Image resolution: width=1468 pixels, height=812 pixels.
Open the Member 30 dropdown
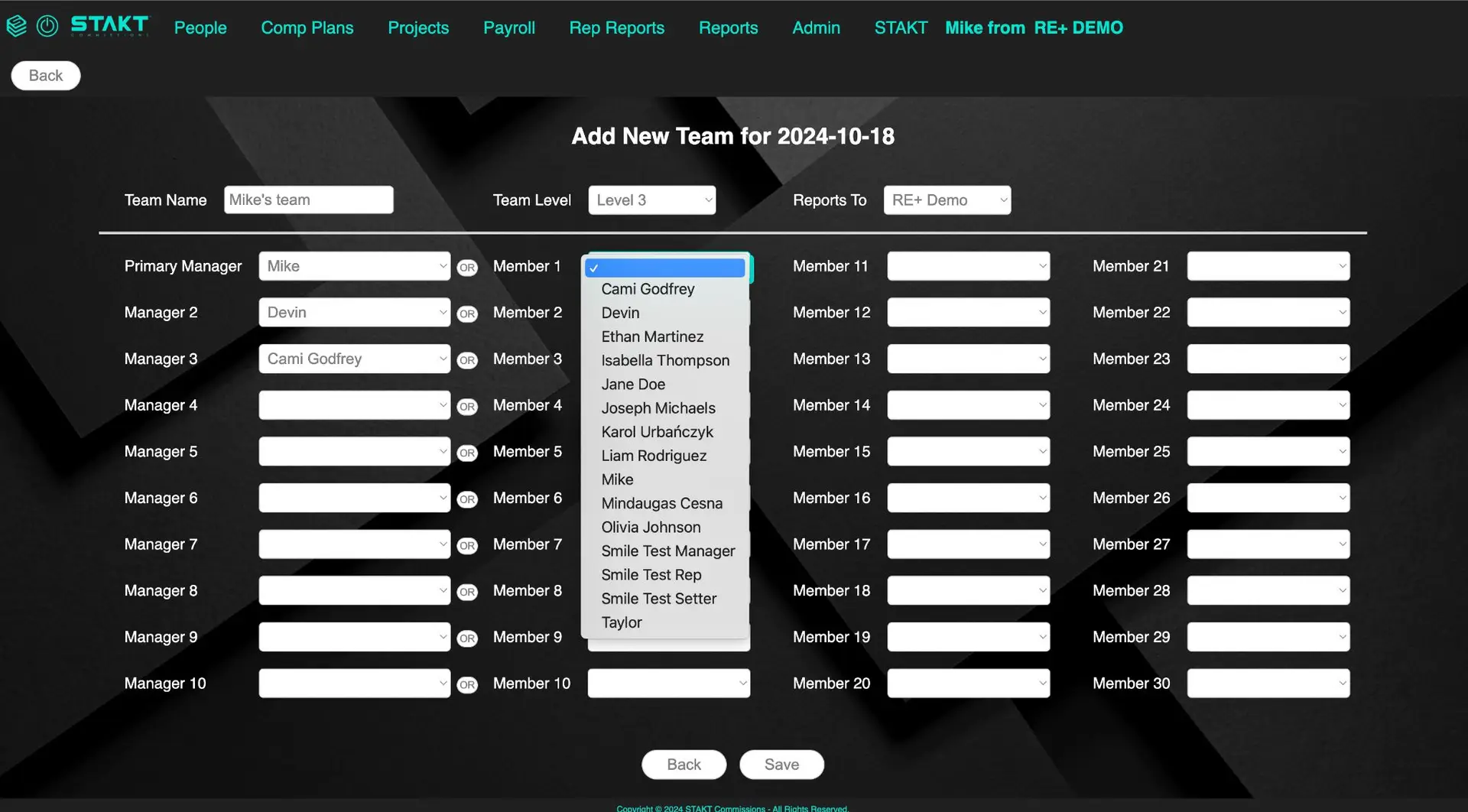(1268, 684)
